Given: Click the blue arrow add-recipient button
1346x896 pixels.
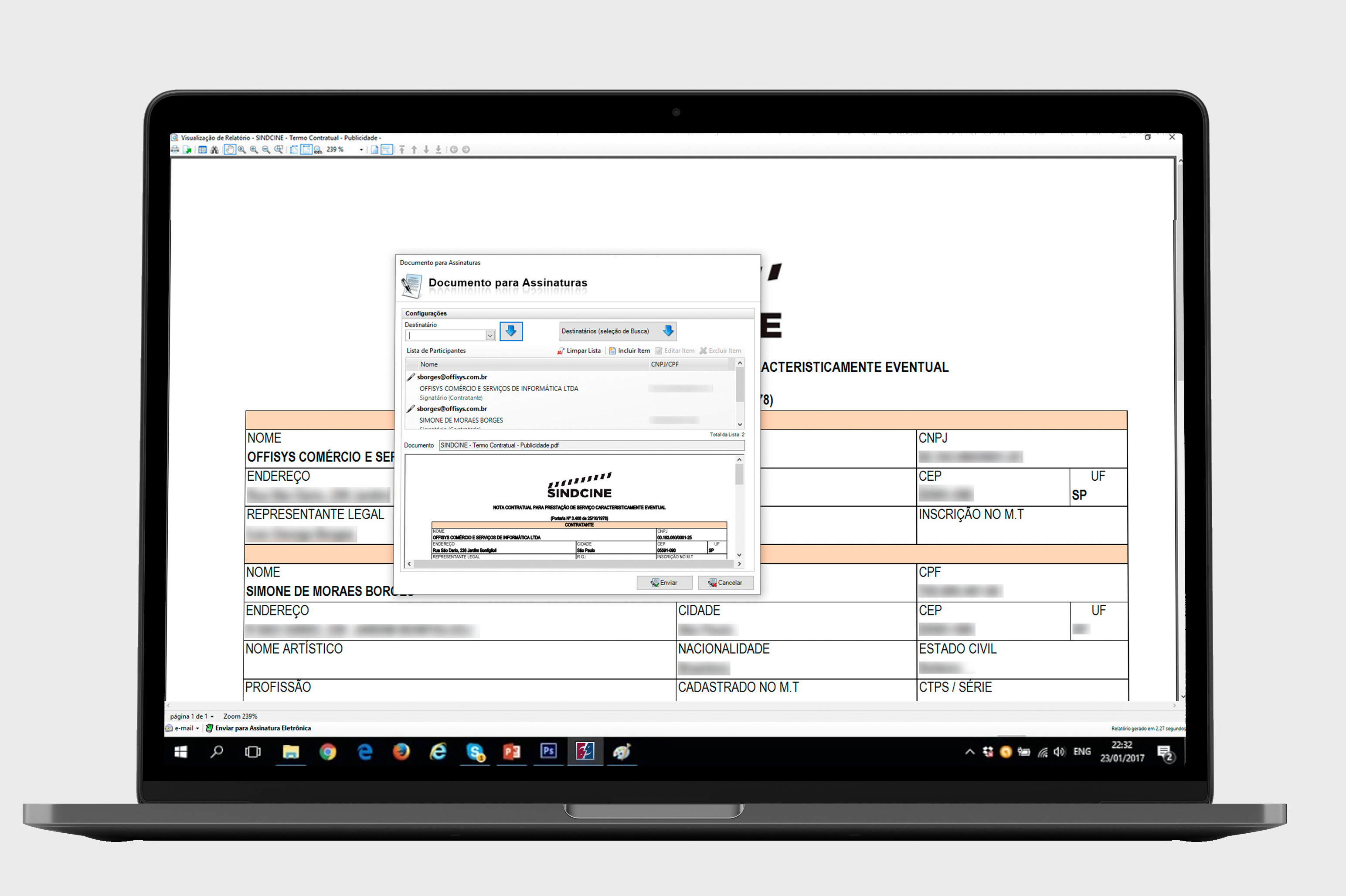Looking at the screenshot, I should (511, 331).
